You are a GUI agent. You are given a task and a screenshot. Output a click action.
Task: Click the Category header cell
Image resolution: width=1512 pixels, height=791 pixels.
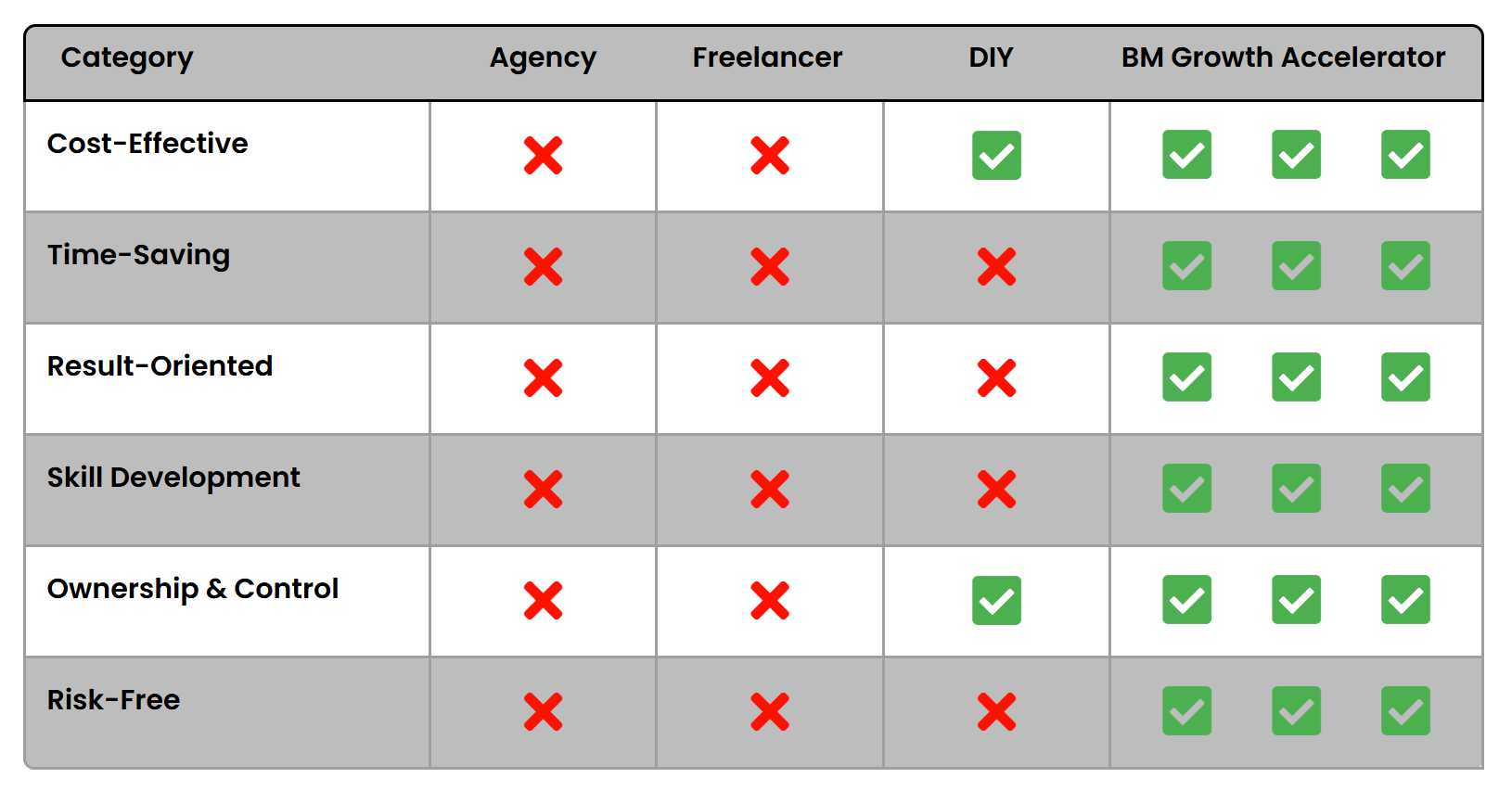[127, 57]
